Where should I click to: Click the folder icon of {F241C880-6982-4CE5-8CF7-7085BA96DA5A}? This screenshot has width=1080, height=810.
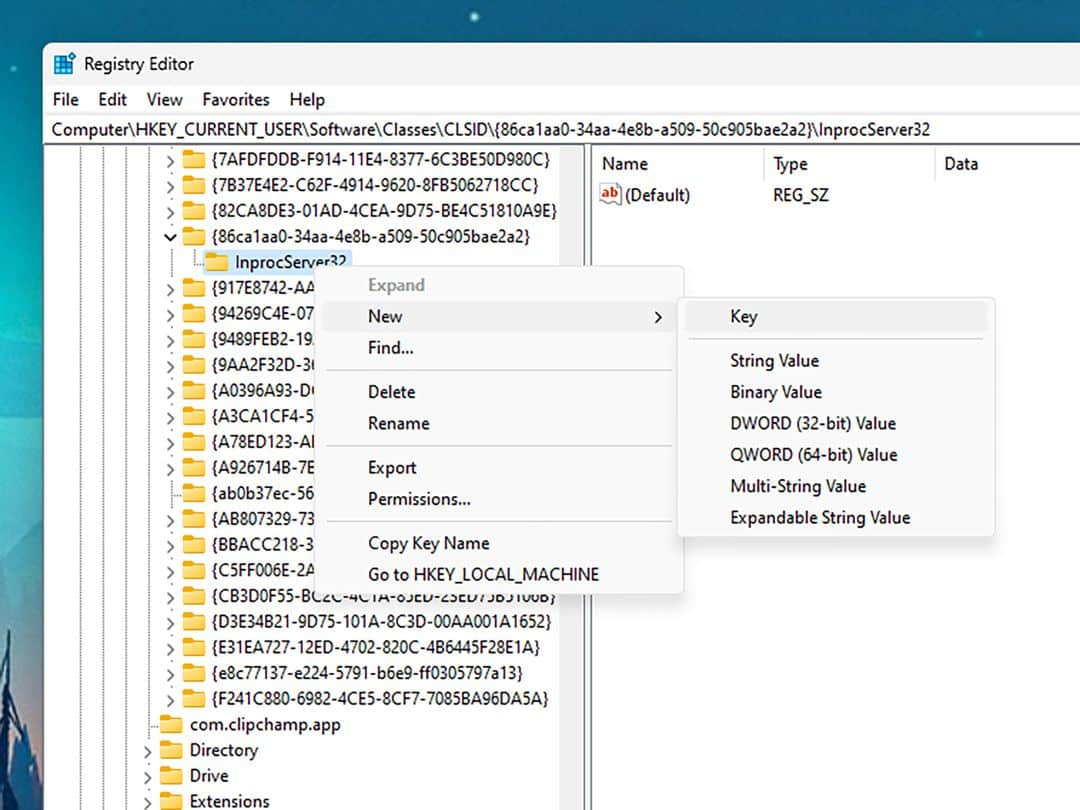194,699
